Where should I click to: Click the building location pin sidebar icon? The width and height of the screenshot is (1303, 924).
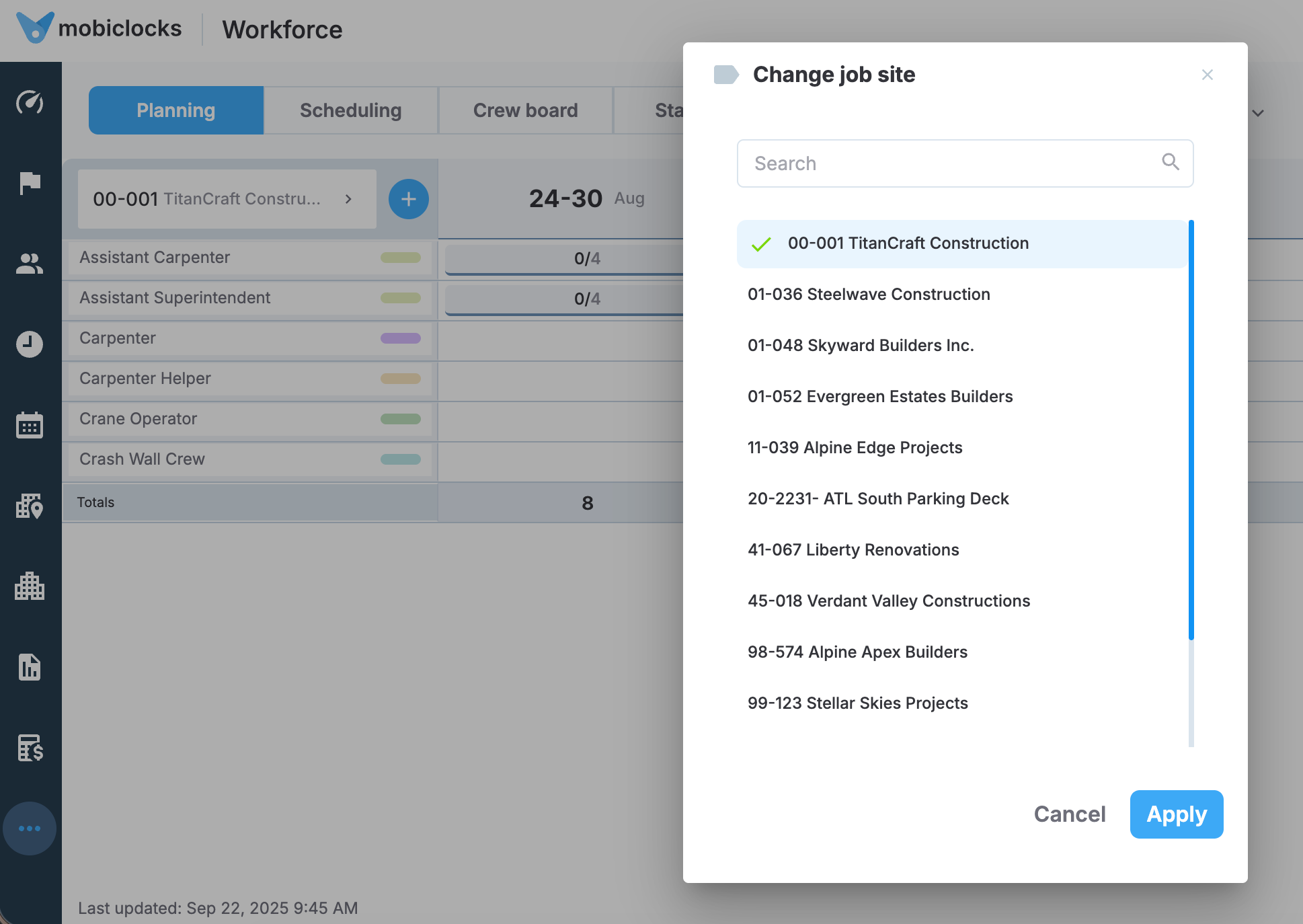[30, 506]
